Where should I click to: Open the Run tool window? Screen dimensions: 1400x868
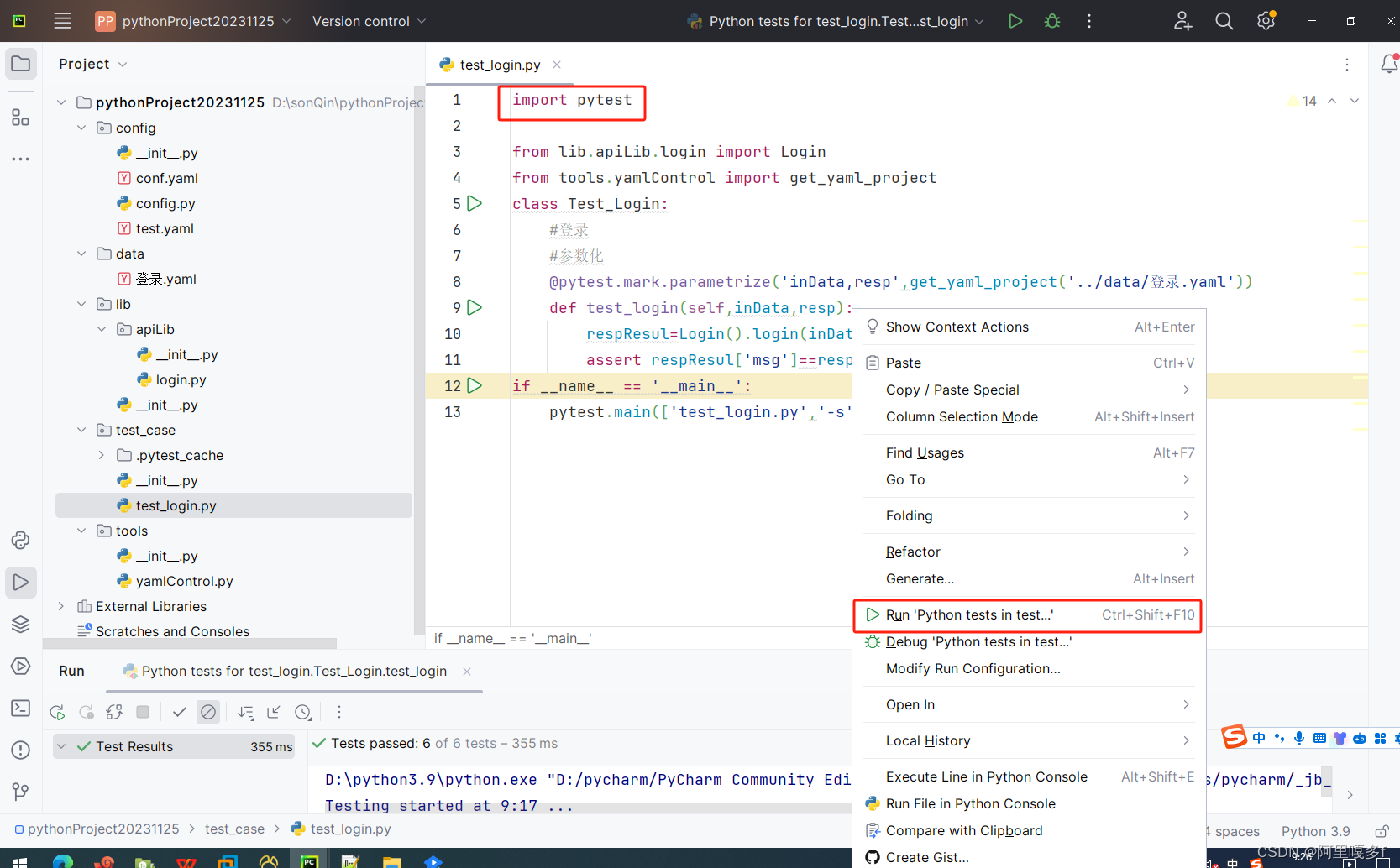coord(21,582)
